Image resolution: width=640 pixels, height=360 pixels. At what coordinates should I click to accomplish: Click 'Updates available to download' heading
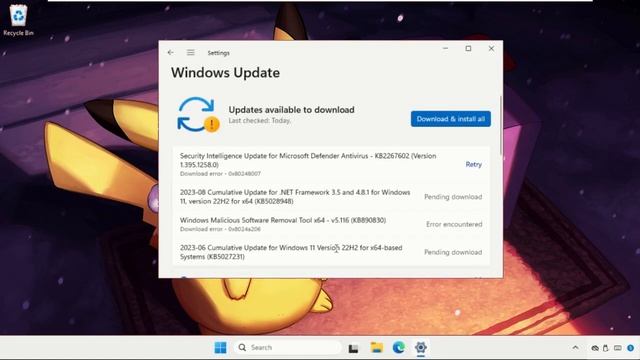[291, 110]
